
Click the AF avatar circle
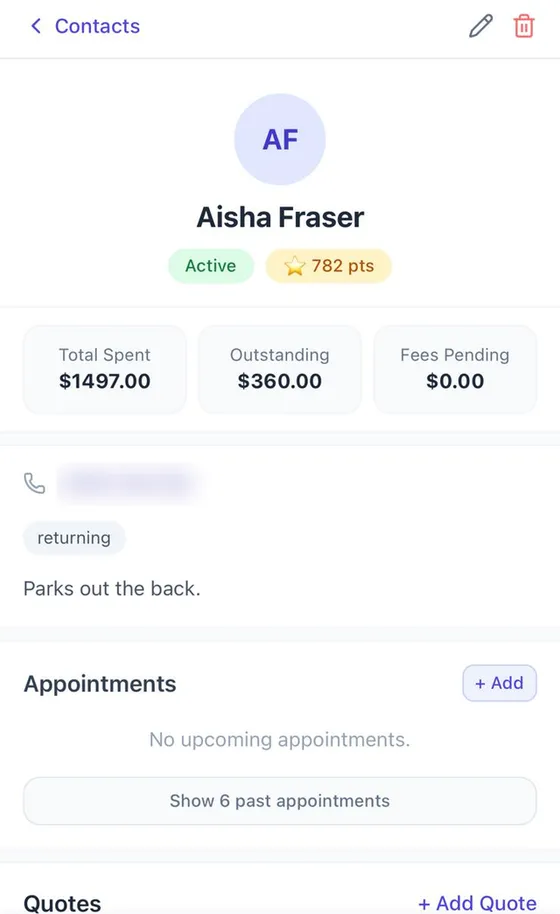(x=280, y=139)
